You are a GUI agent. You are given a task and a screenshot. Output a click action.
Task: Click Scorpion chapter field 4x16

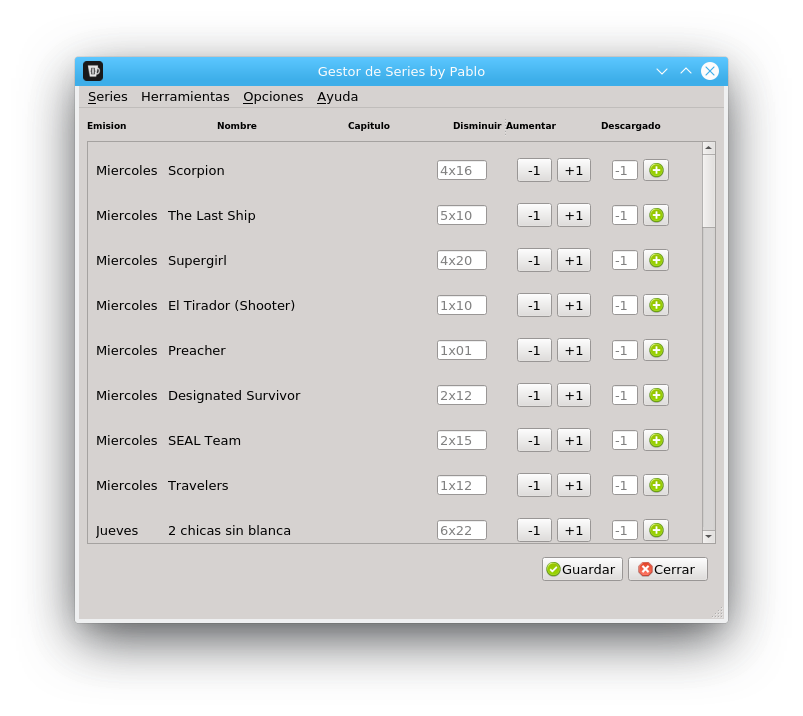[x=462, y=171]
